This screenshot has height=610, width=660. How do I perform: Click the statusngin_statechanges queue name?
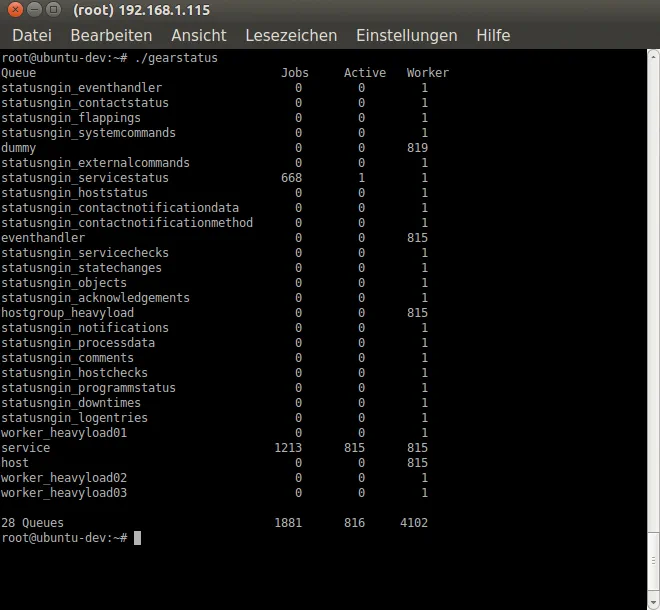coord(81,268)
